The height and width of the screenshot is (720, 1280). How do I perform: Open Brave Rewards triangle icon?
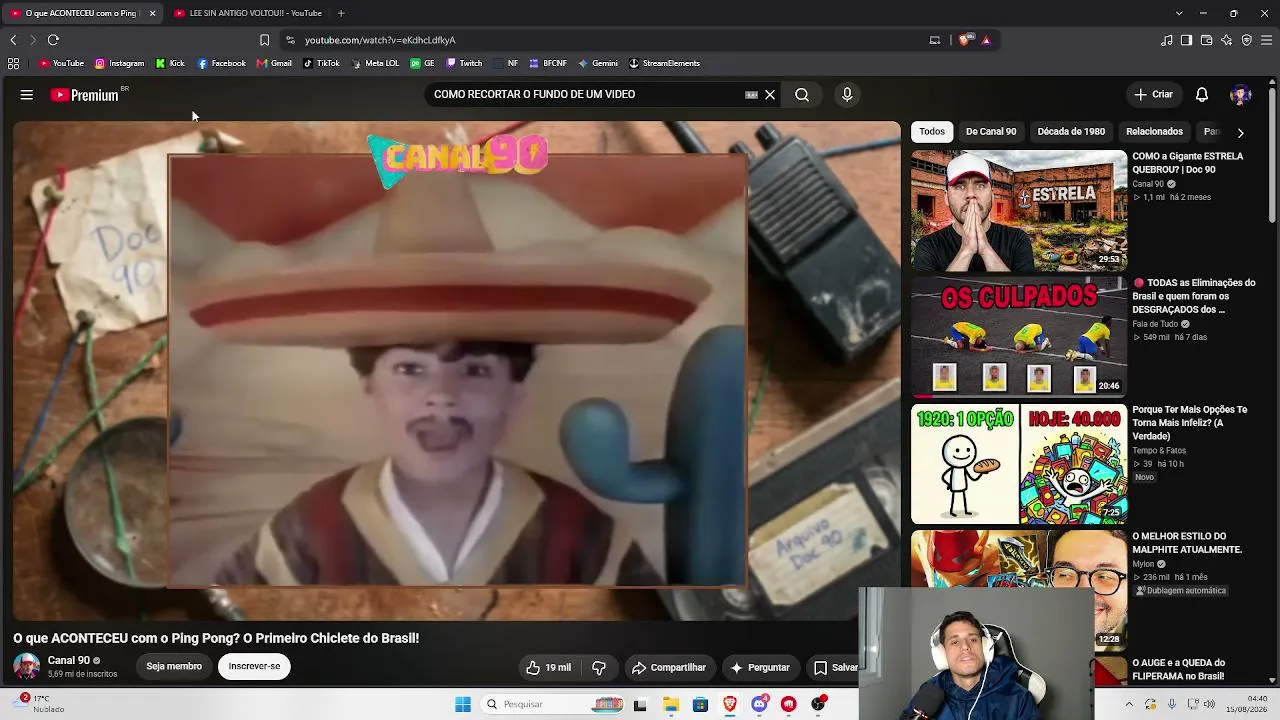point(986,40)
